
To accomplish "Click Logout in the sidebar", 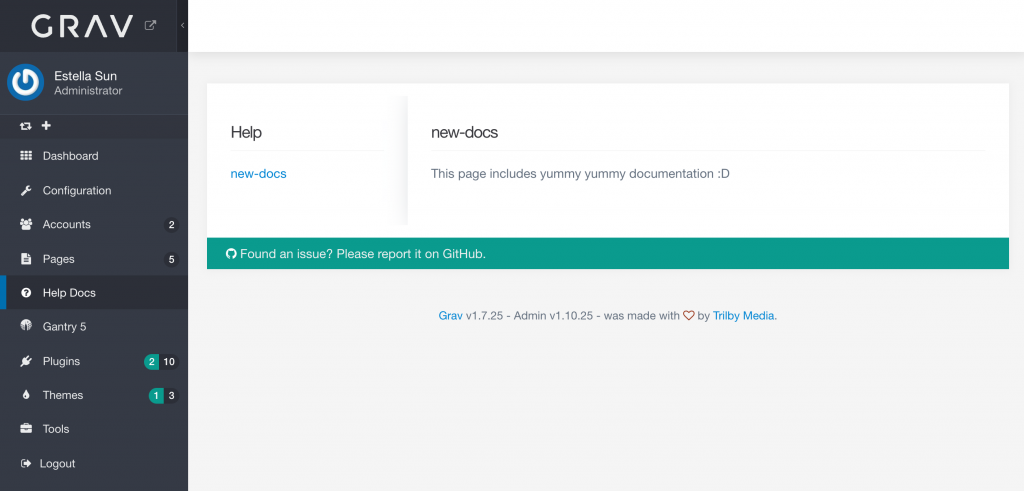I will pos(94,464).
